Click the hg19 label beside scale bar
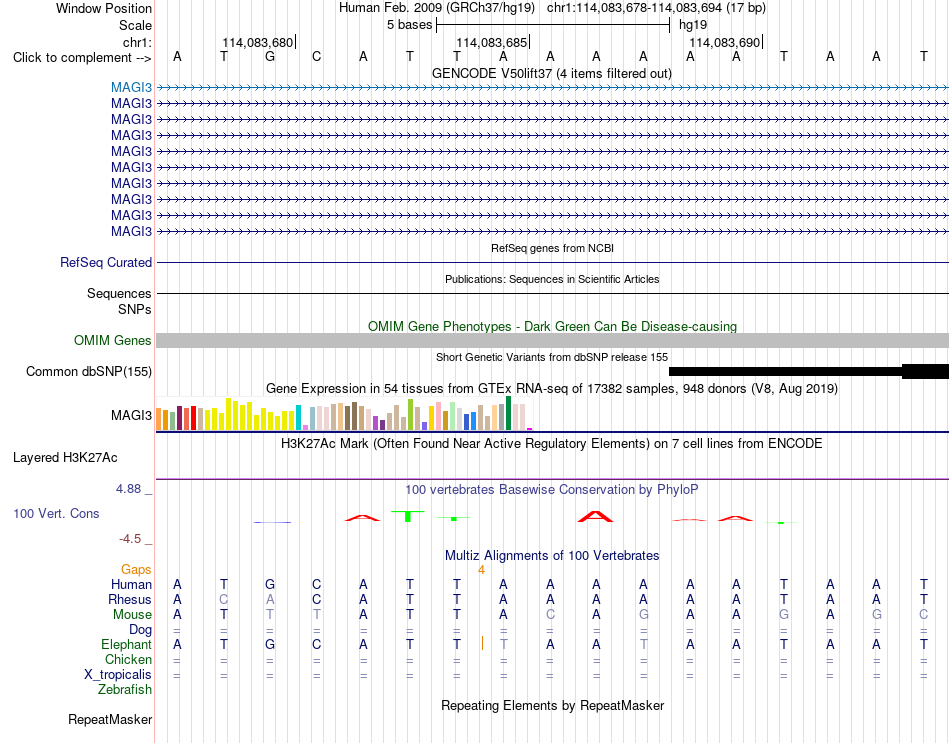This screenshot has height=743, width=950. [693, 25]
